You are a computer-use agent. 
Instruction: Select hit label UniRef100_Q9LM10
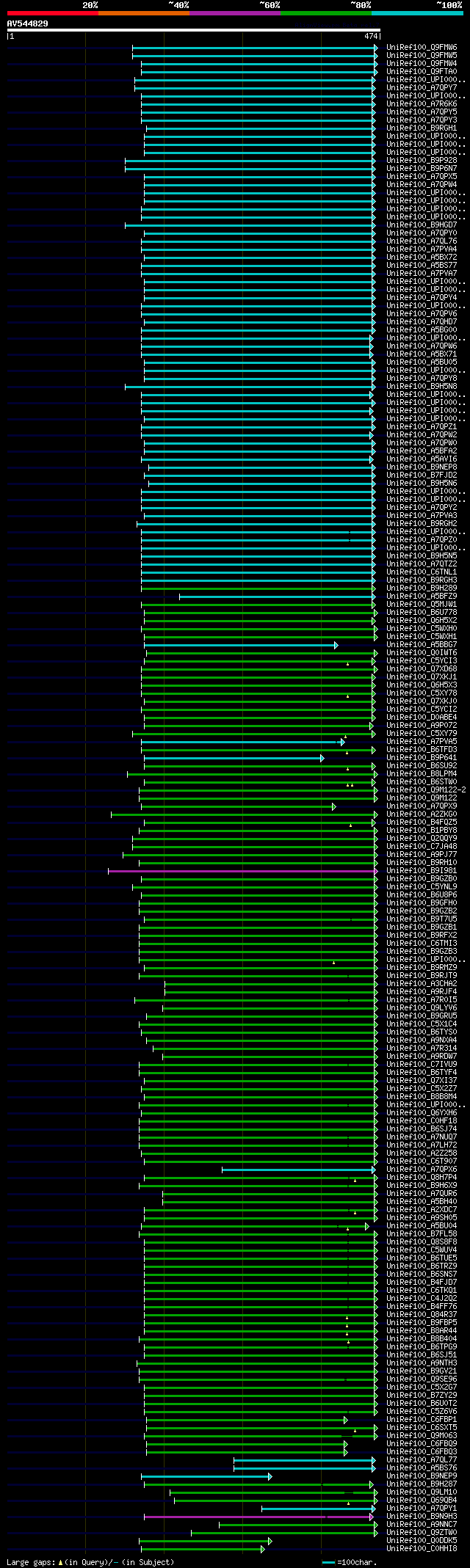422,1492
